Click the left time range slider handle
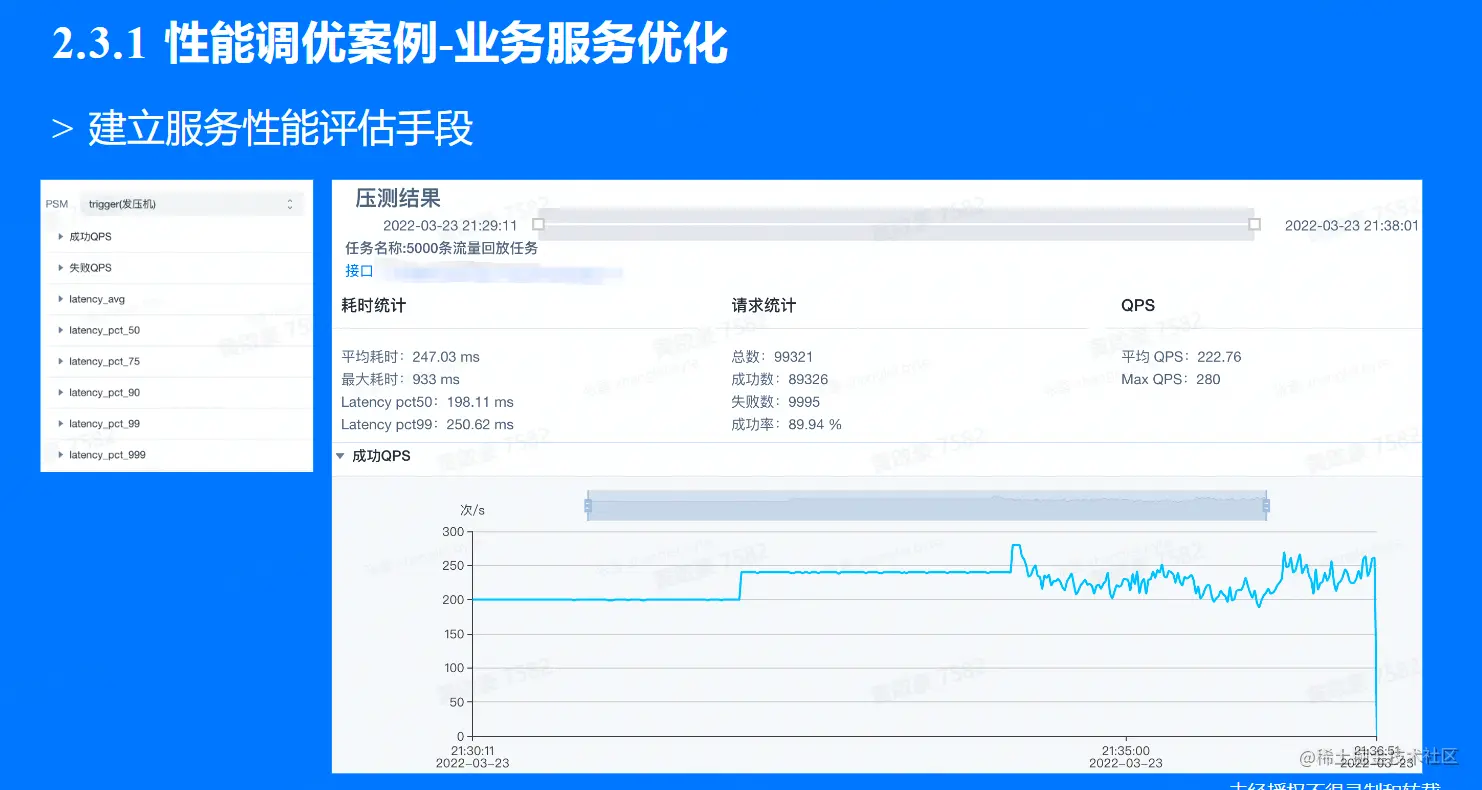The width and height of the screenshot is (1482, 790). 538,224
